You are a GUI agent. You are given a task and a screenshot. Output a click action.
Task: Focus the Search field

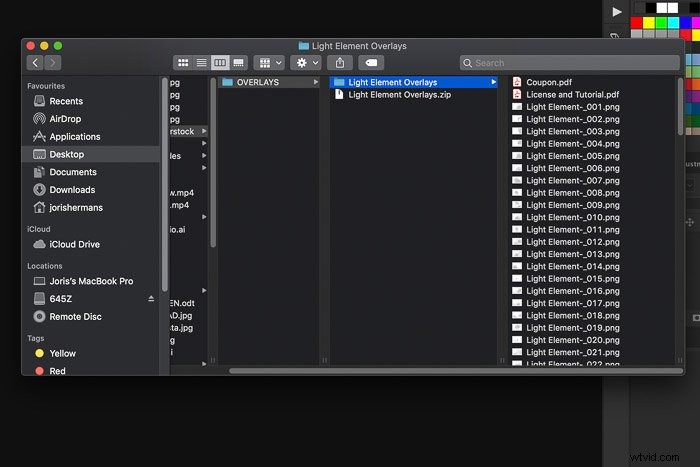tap(570, 63)
